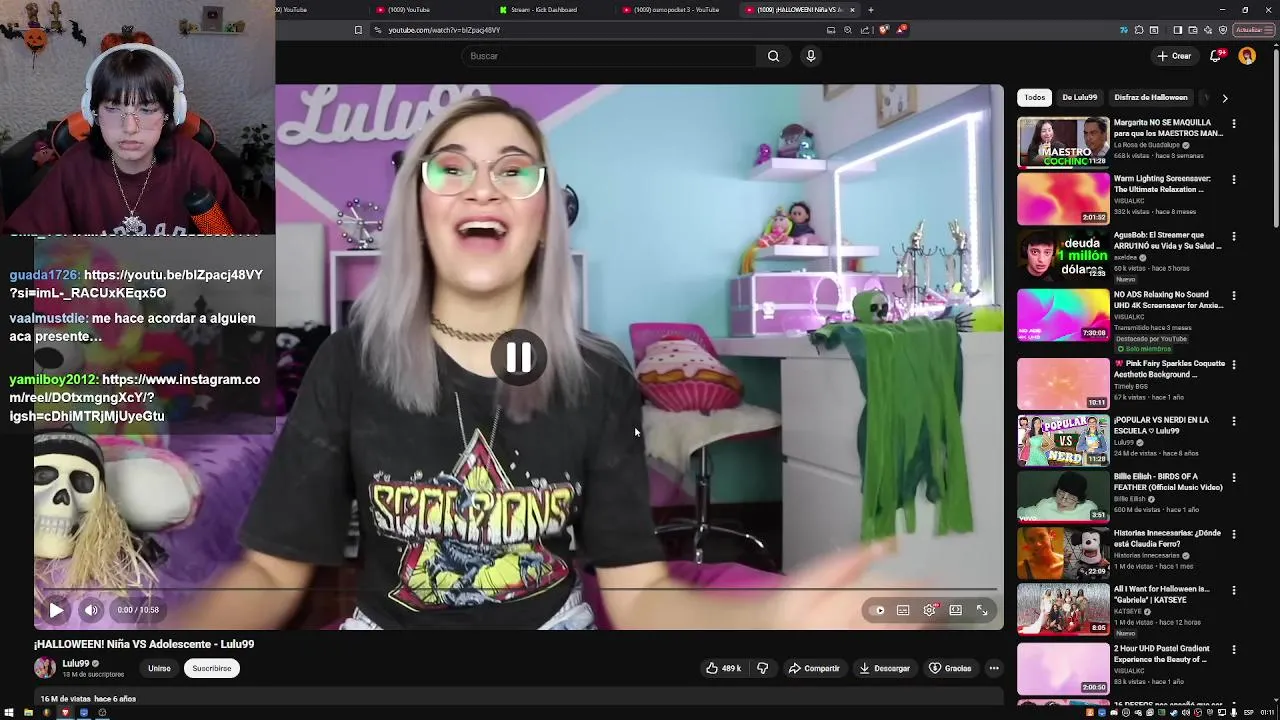Open the more actions menu below the video
The width and height of the screenshot is (1280, 720).
coord(994,668)
